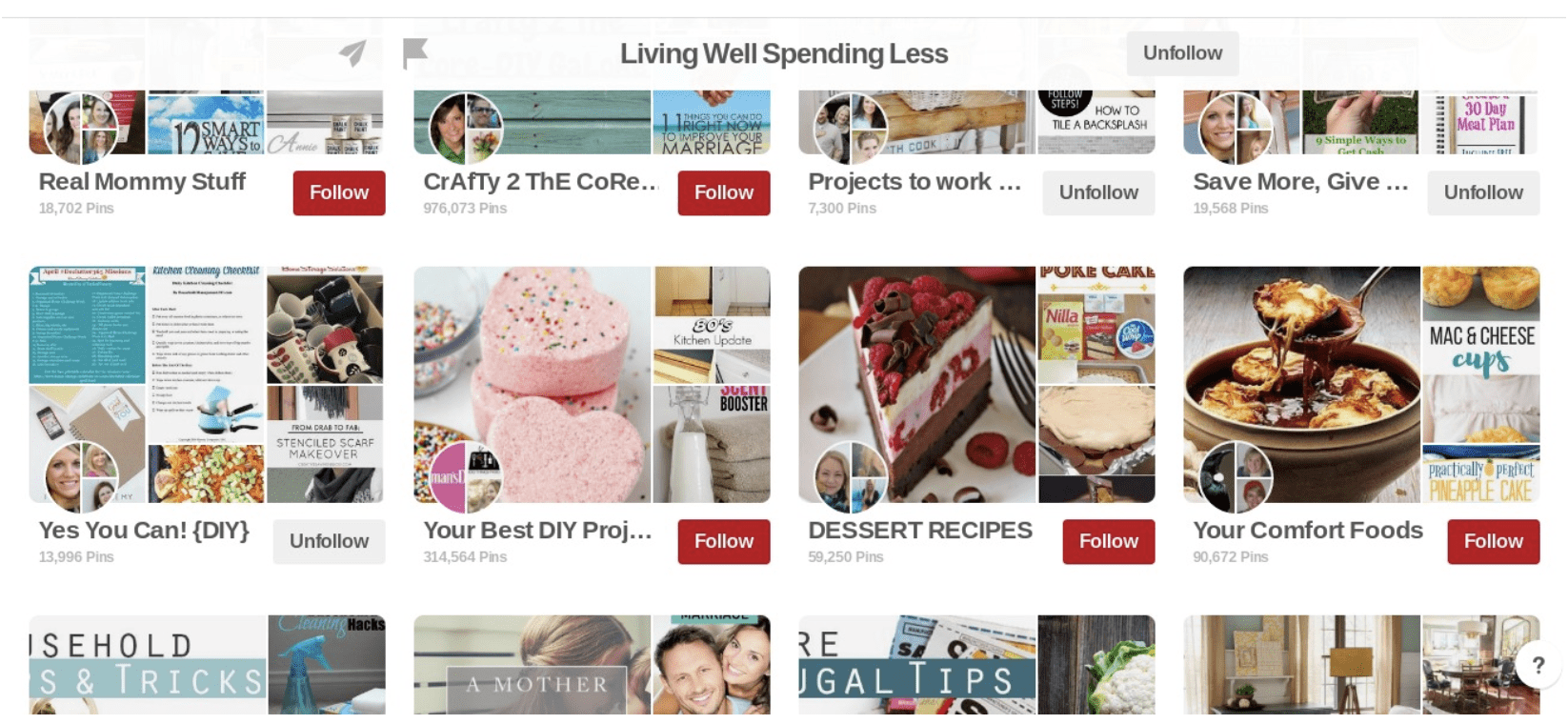
Task: Unfollow the Save More, Give board
Action: (1483, 192)
